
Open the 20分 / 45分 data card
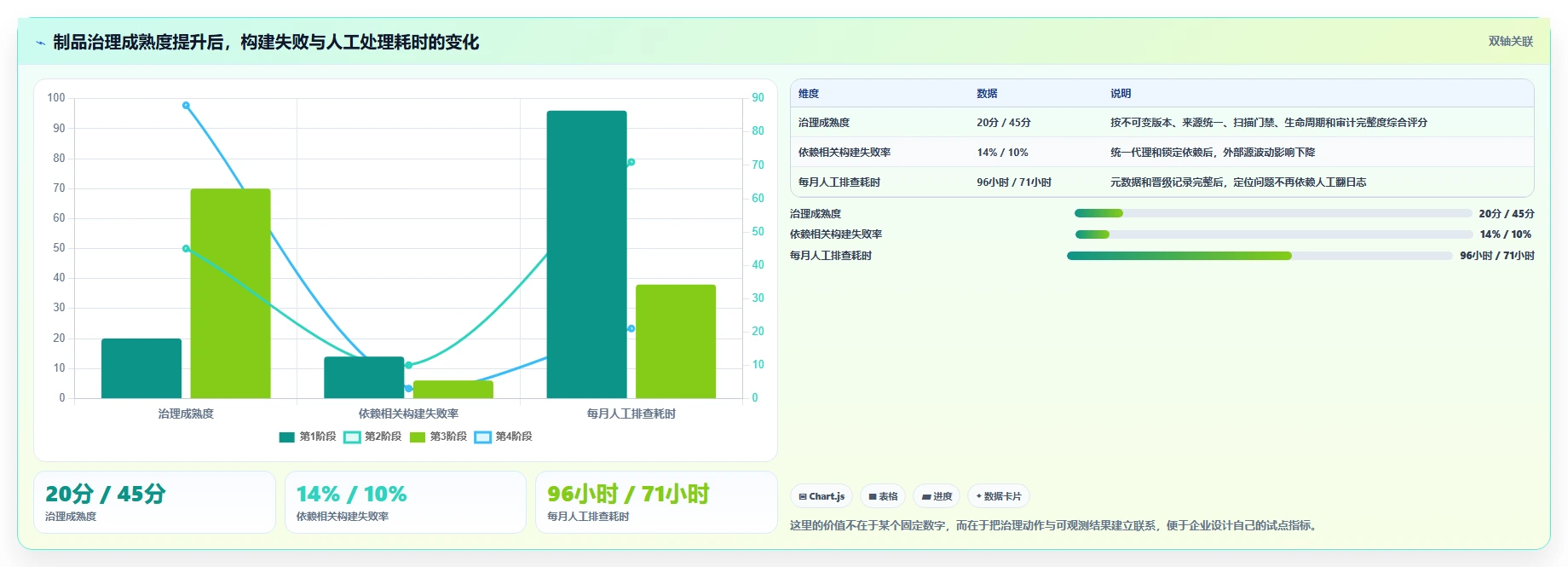click(x=154, y=502)
